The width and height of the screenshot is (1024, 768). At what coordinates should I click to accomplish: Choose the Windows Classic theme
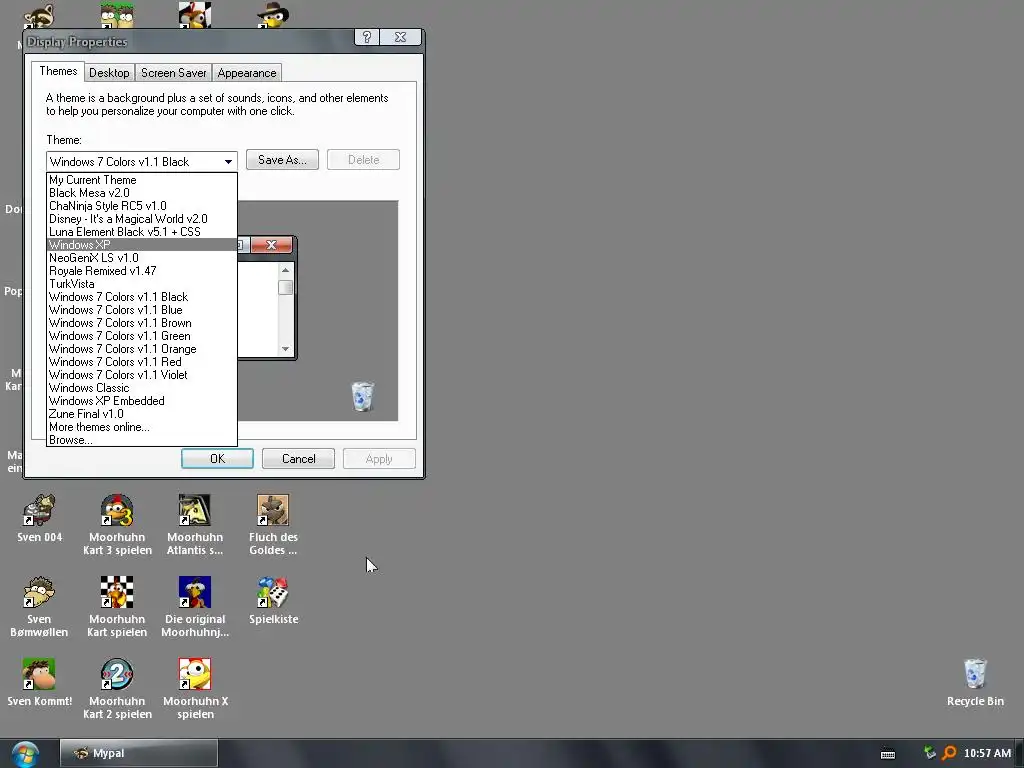point(142,388)
